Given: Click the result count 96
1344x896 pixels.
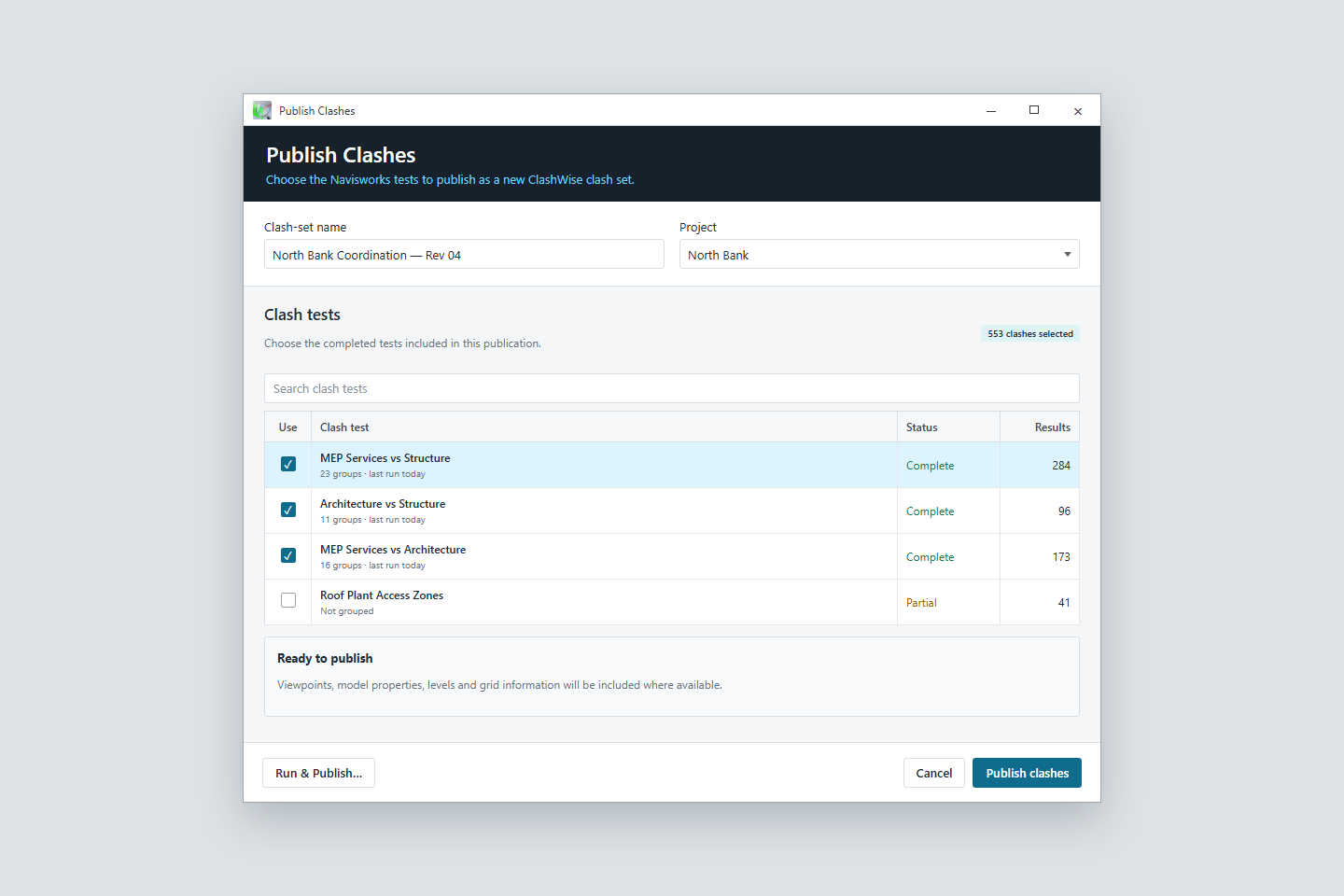Looking at the screenshot, I should coord(1064,511).
